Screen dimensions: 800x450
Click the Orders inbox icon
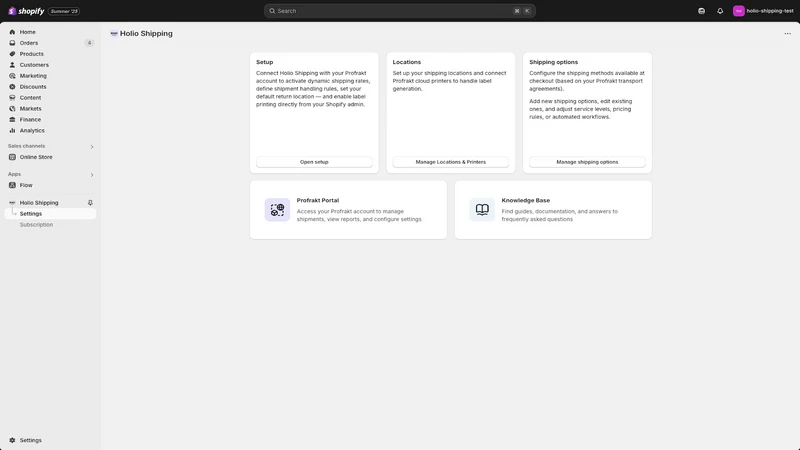coord(12,43)
